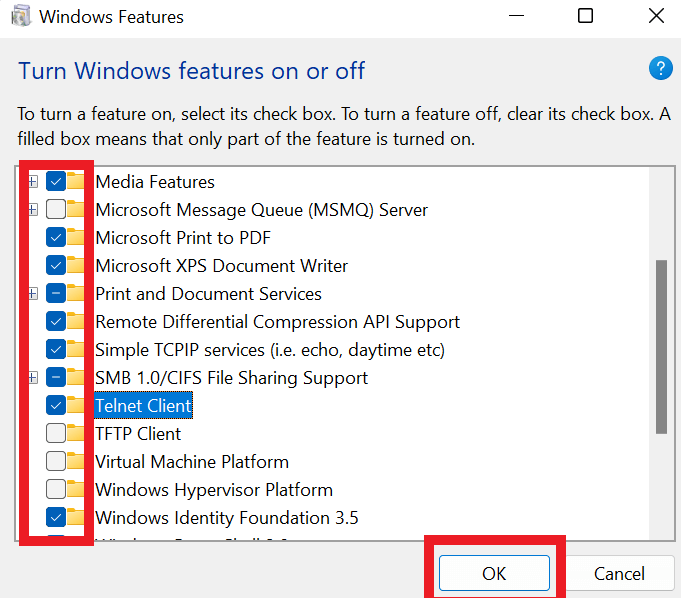
Task: Enable the TFTP Client checkbox
Action: 56,434
